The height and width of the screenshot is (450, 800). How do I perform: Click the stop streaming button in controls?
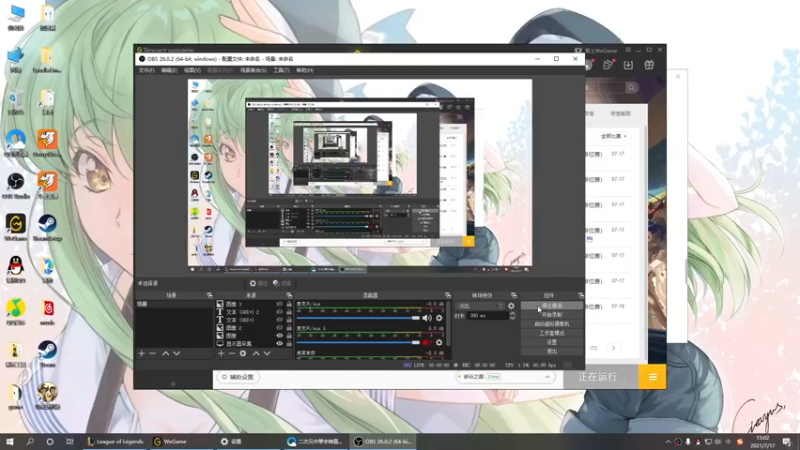(552, 306)
